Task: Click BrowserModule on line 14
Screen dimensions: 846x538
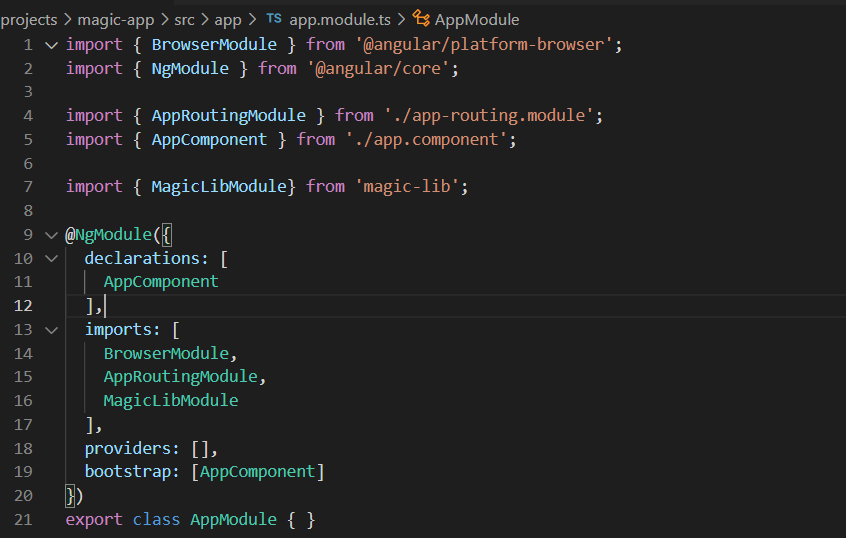Action: [x=166, y=353]
